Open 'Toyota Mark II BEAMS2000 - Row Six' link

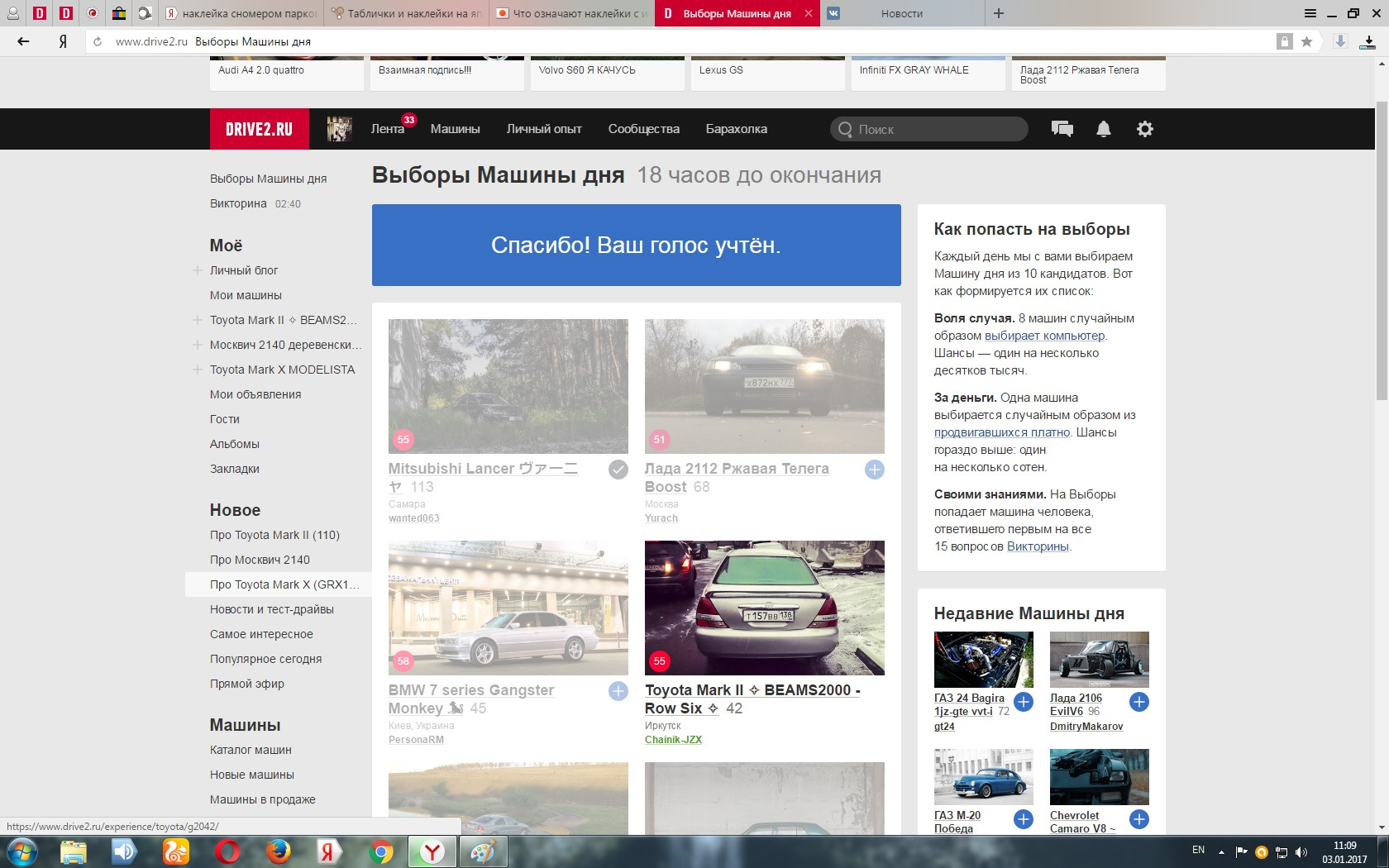coord(752,699)
